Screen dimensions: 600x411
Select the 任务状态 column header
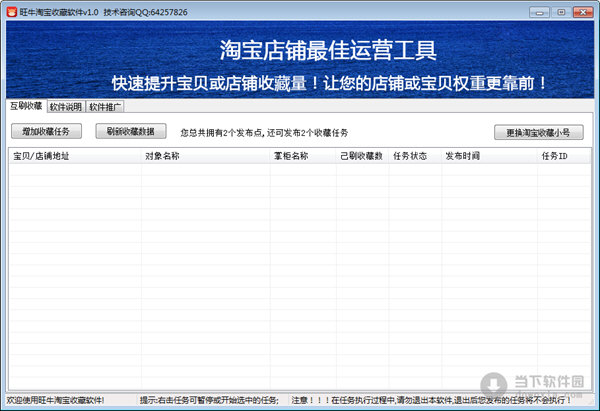(x=415, y=156)
